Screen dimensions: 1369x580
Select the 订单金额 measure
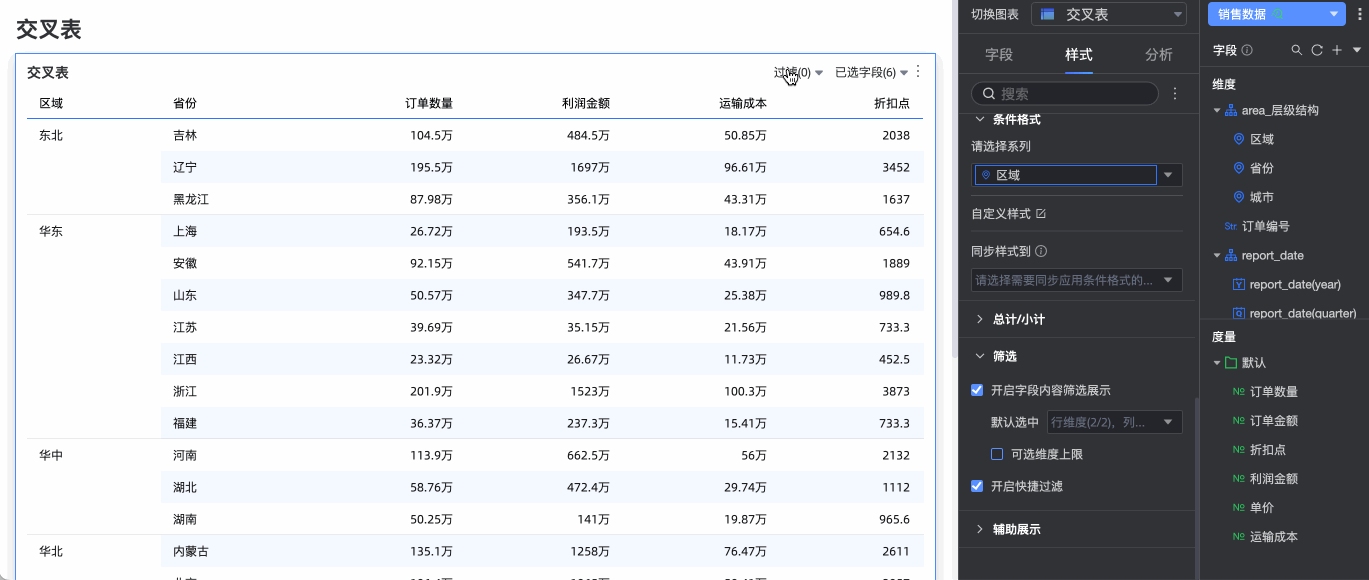click(1274, 421)
